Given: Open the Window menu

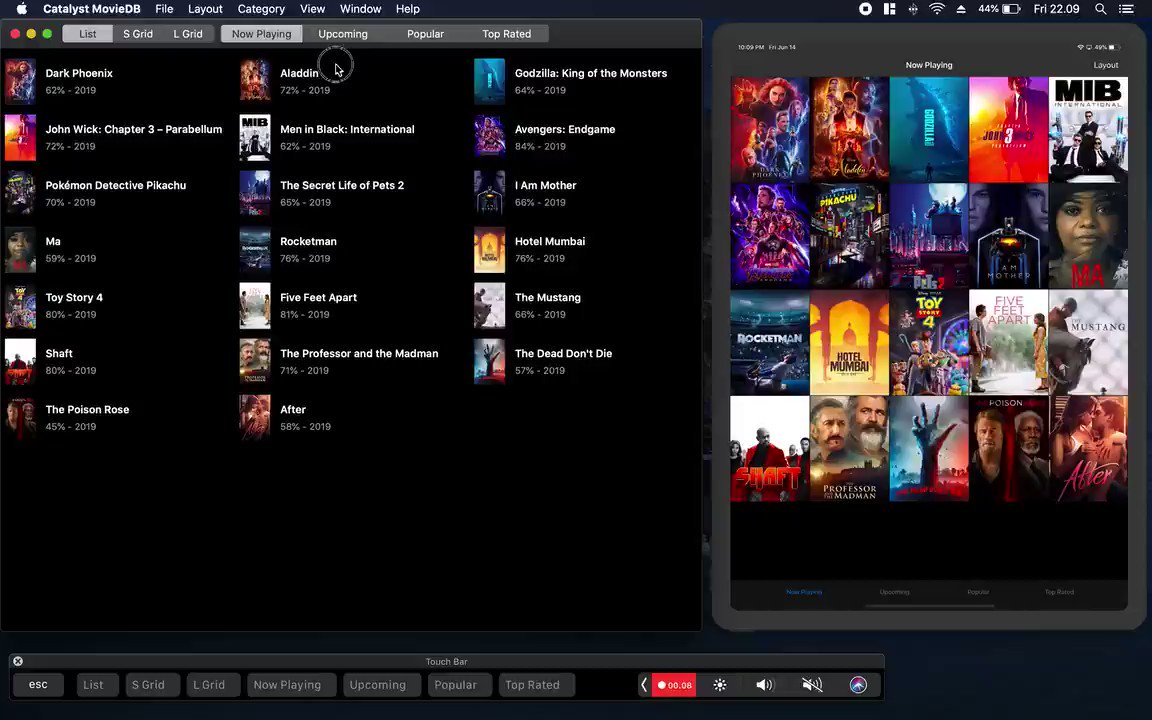Looking at the screenshot, I should (360, 9).
